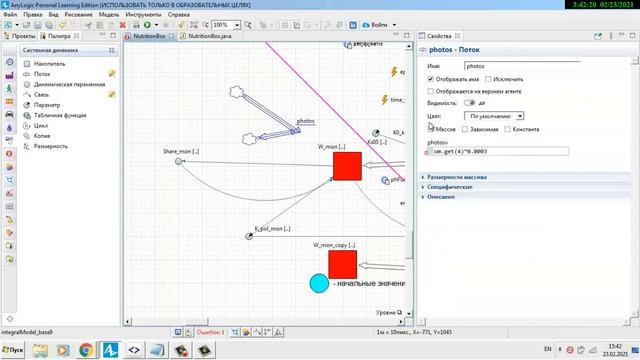Viewport: 640px width, 360px height.
Task: Click the Save toolbar icon
Action: 38,25
